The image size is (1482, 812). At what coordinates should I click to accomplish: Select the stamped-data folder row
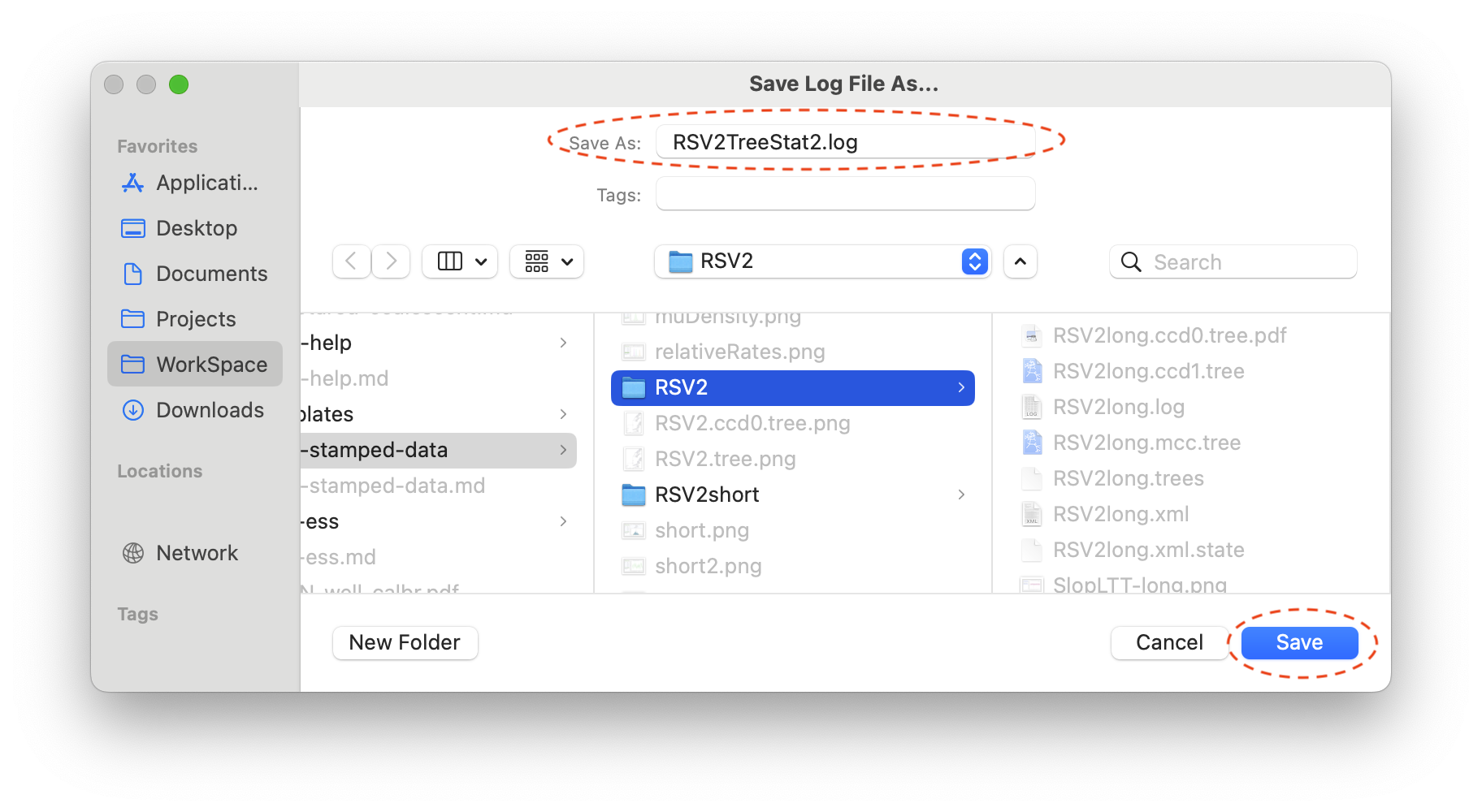[x=439, y=450]
